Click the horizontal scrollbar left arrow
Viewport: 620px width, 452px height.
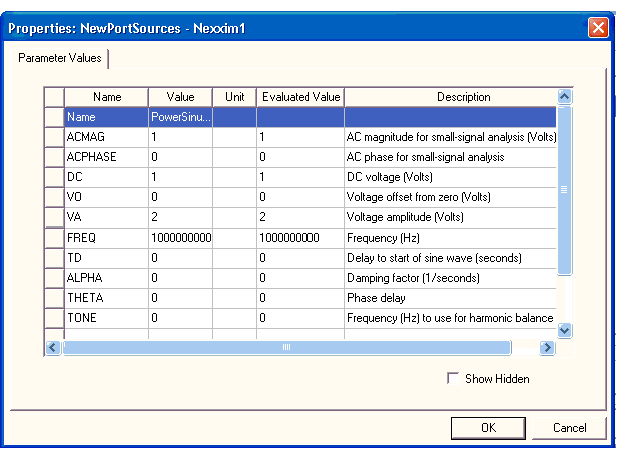click(x=53, y=348)
